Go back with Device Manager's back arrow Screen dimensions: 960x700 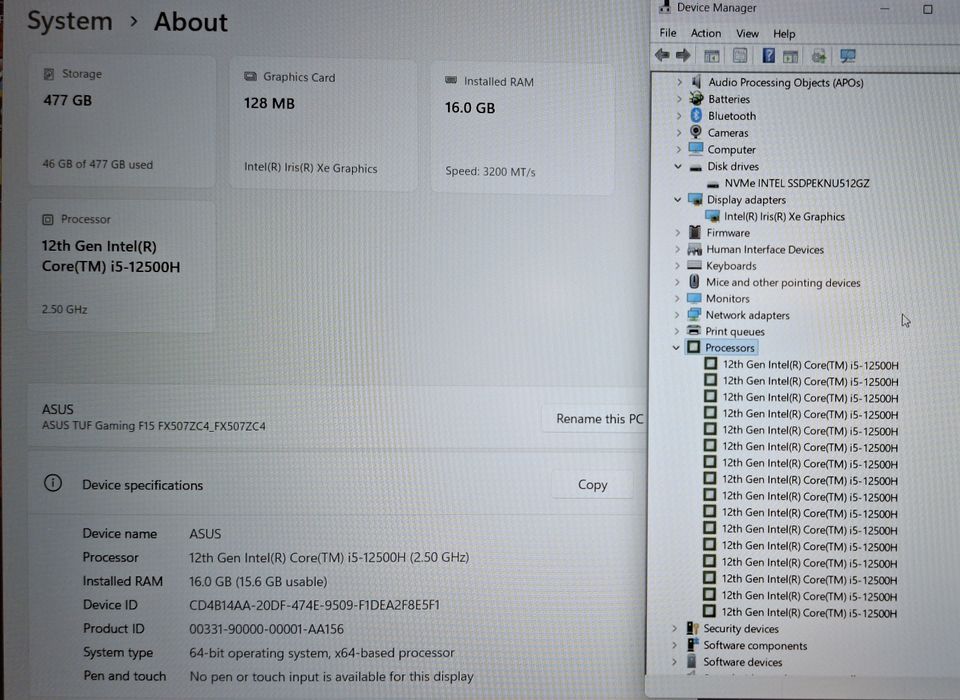662,56
